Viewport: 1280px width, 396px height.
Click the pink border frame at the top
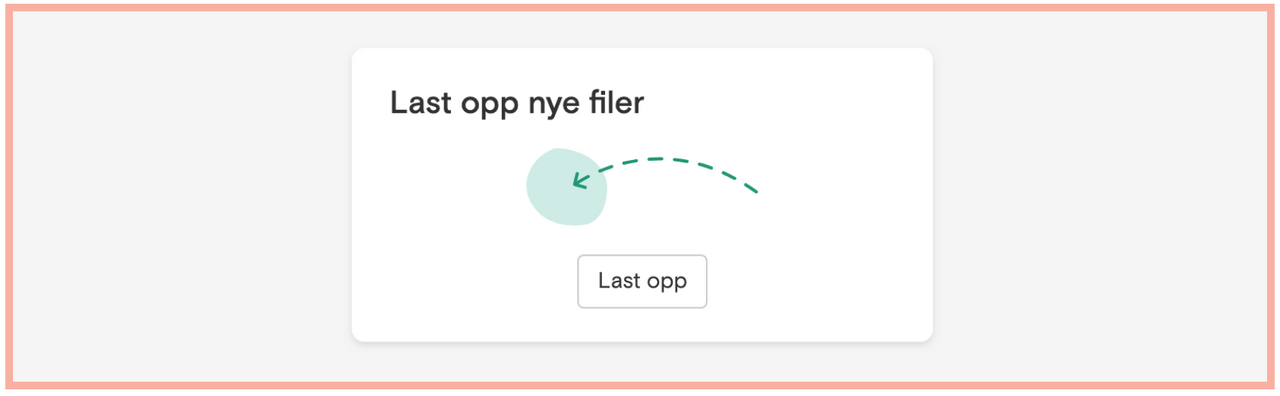(x=640, y=8)
